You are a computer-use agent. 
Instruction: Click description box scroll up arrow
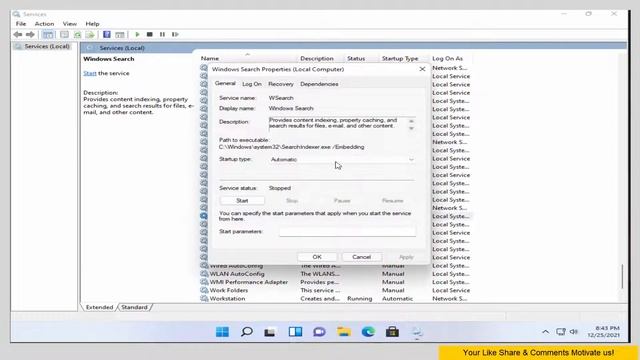[411, 121]
